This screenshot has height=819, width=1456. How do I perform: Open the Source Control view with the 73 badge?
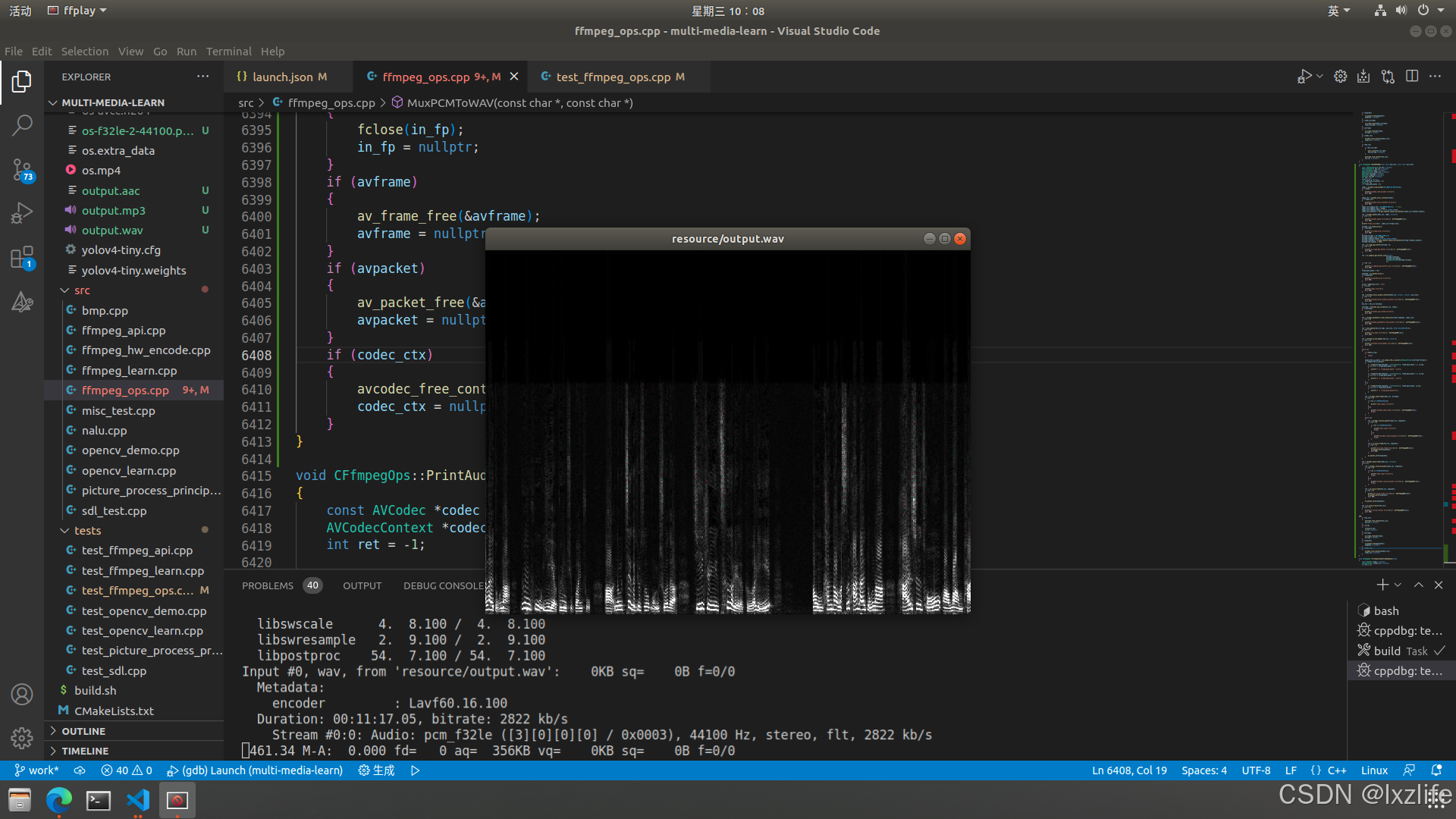pos(22,170)
